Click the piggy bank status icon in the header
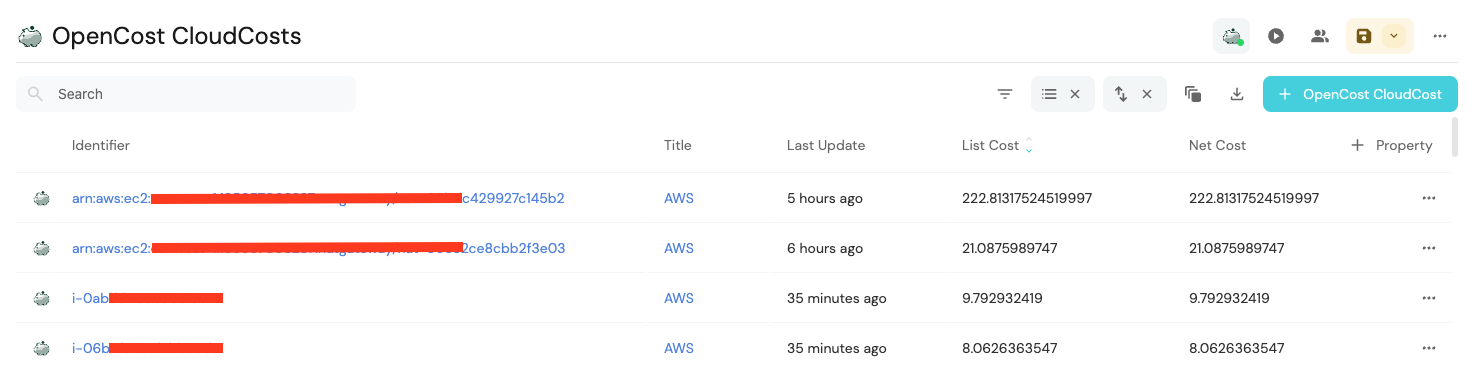This screenshot has height=367, width=1474. coord(1231,36)
